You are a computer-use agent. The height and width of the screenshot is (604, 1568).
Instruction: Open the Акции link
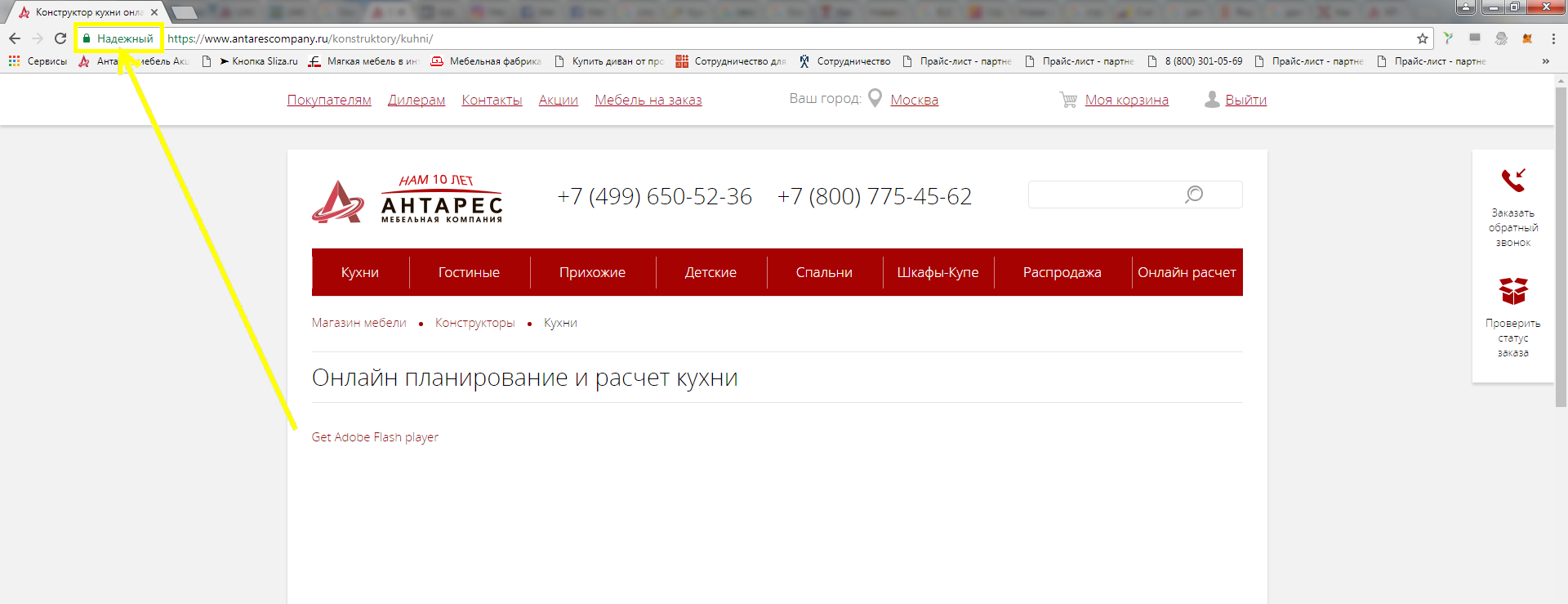coord(559,100)
